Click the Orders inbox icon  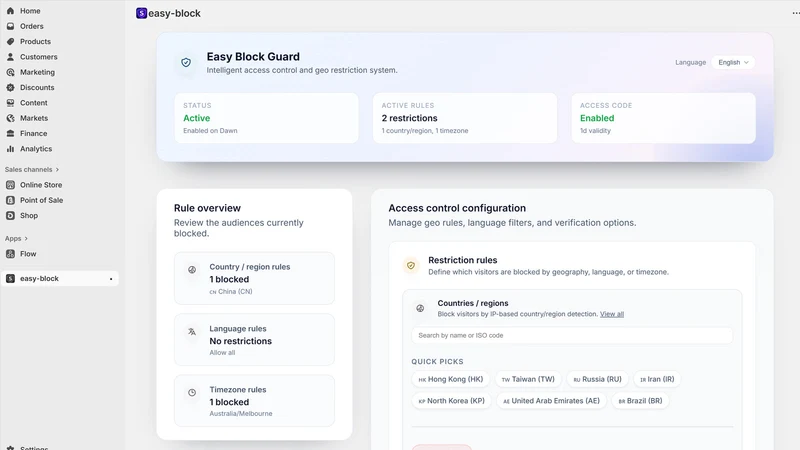coord(10,26)
